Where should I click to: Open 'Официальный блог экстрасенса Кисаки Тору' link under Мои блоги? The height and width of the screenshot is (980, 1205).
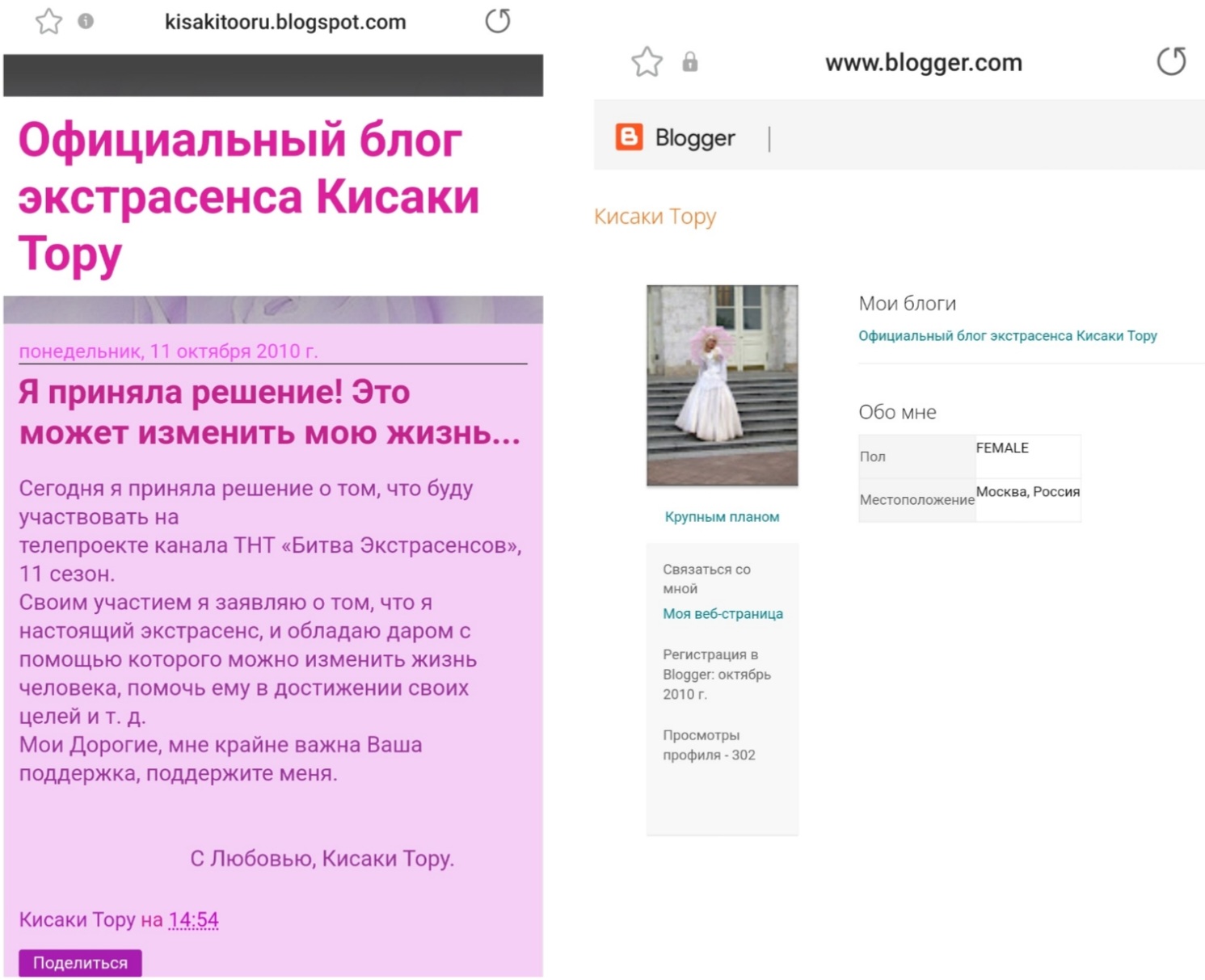[1008, 335]
